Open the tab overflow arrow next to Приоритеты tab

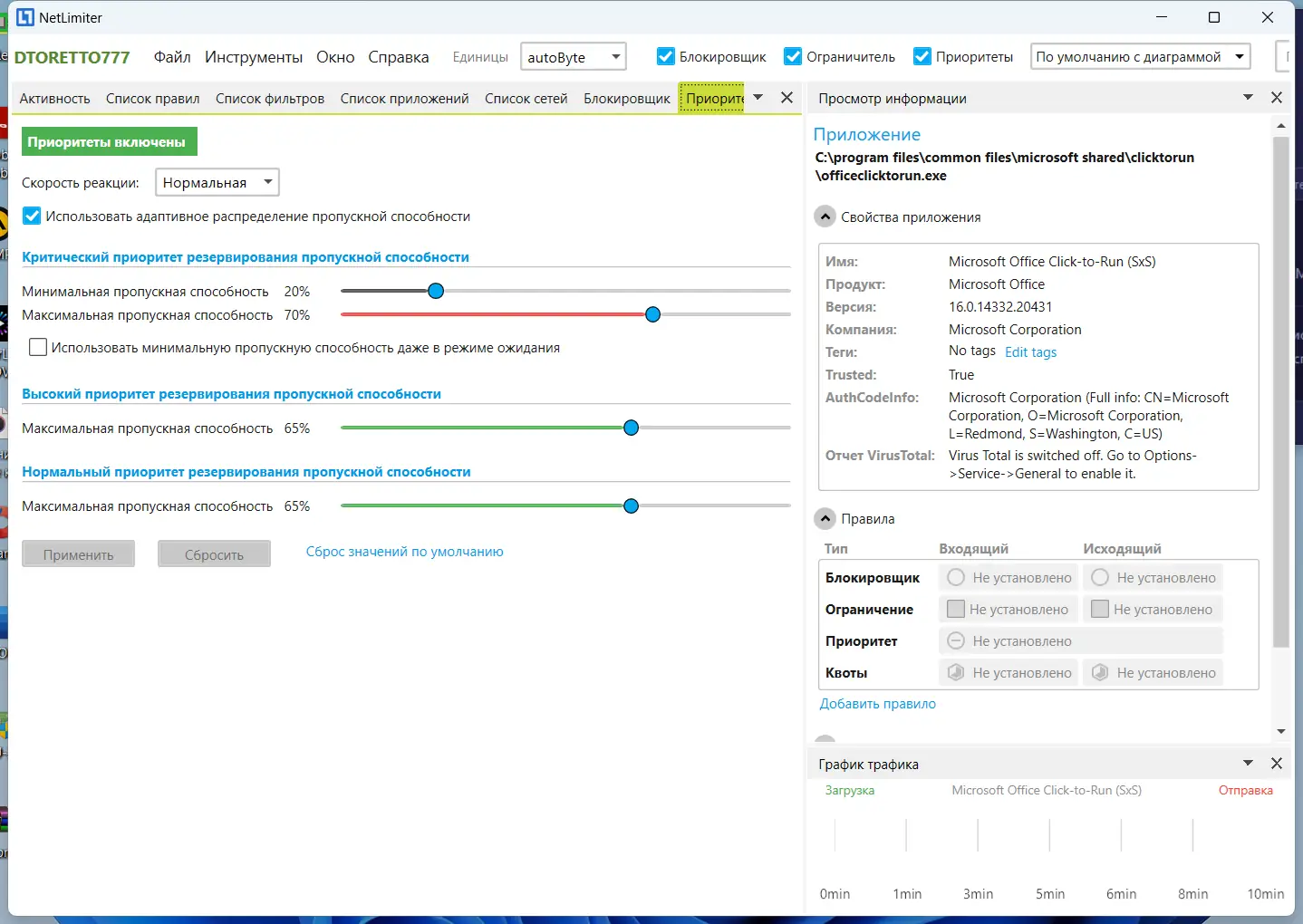(x=758, y=98)
